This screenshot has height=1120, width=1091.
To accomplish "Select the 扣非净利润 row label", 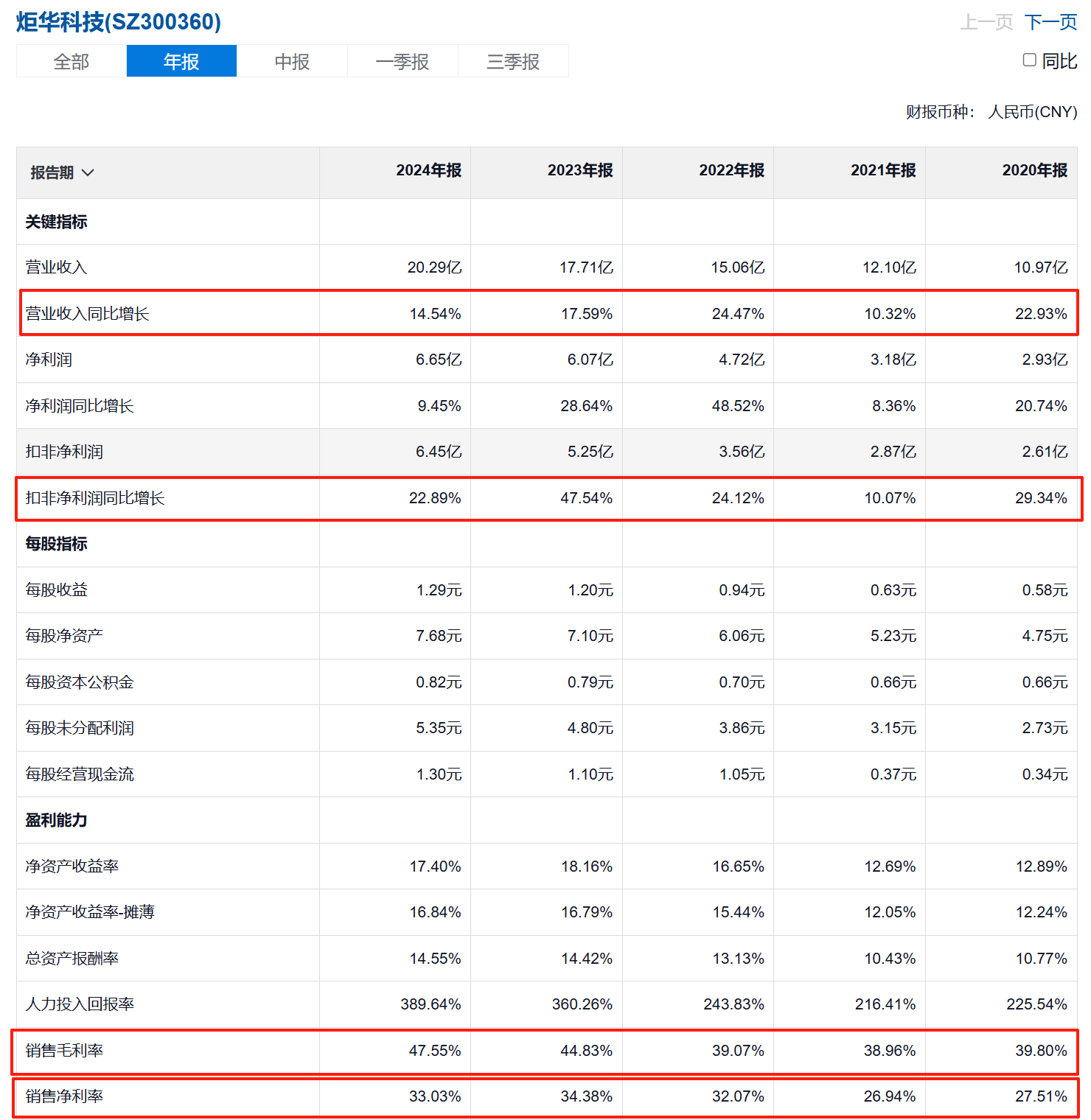I will (64, 452).
